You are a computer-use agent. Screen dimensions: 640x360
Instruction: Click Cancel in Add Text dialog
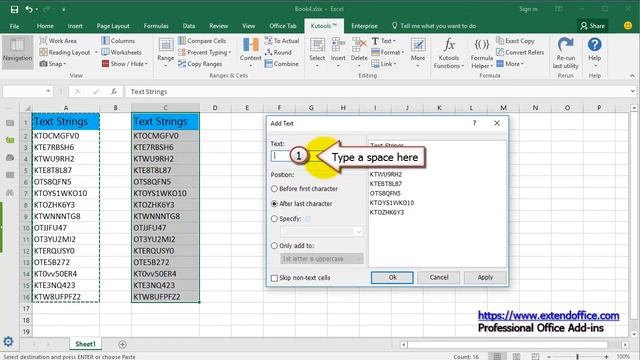tap(439, 278)
